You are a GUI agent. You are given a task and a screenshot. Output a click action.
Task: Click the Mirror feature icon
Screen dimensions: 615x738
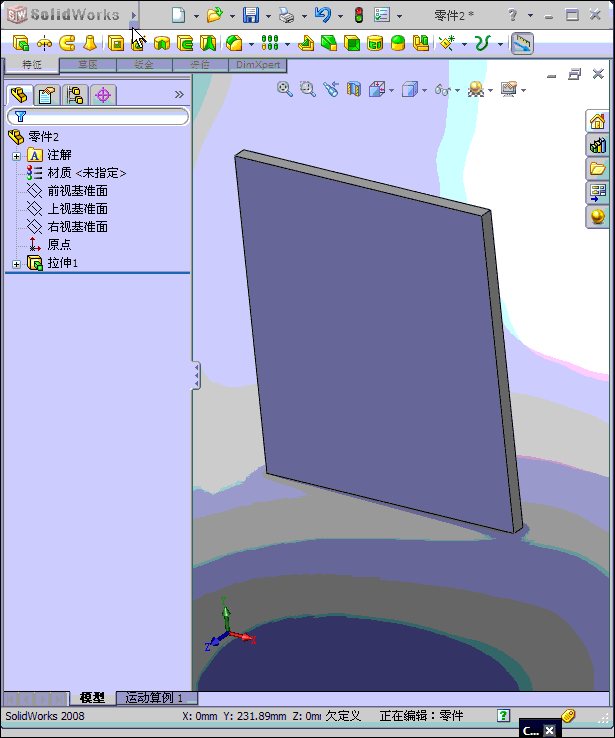click(421, 43)
